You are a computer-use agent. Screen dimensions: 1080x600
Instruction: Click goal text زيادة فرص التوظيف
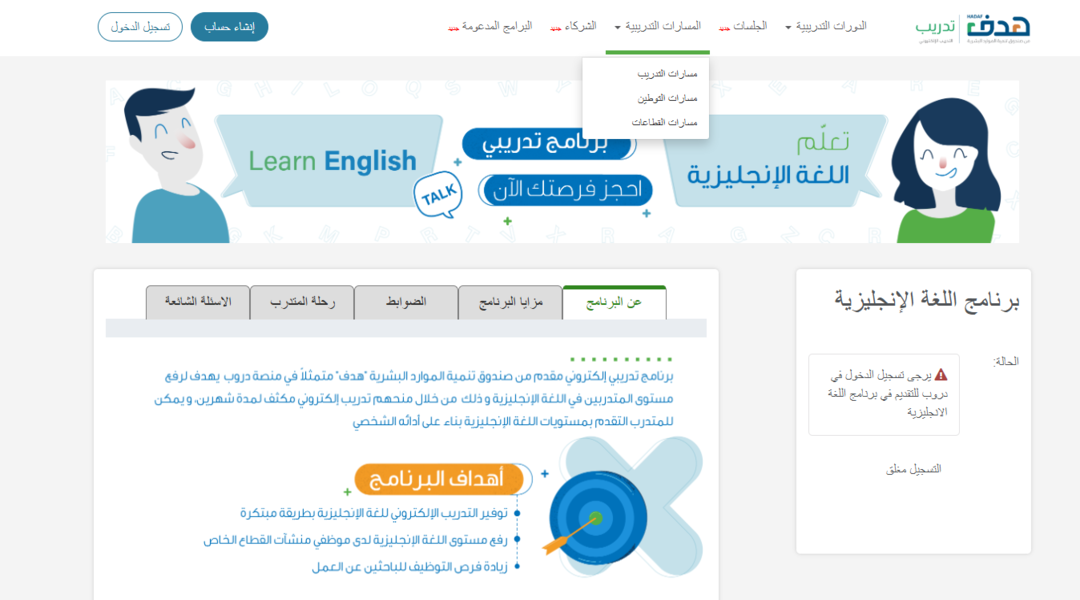(x=410, y=567)
